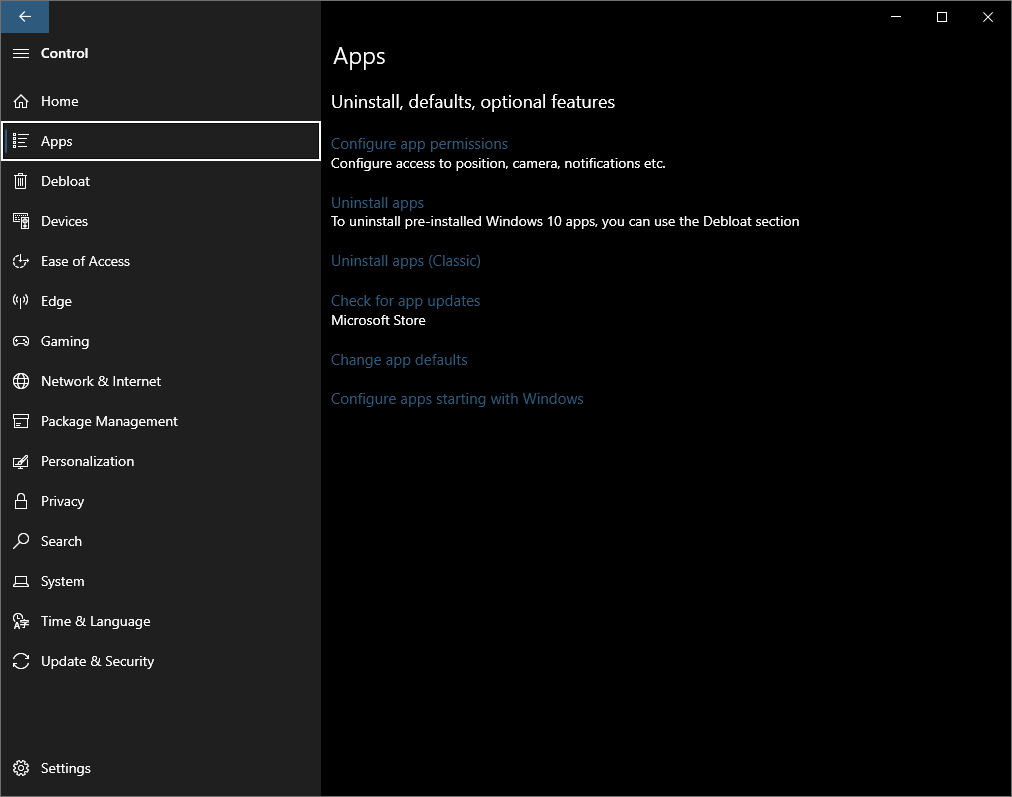
Task: Click Configure apps starting with Windows
Action: click(x=457, y=399)
